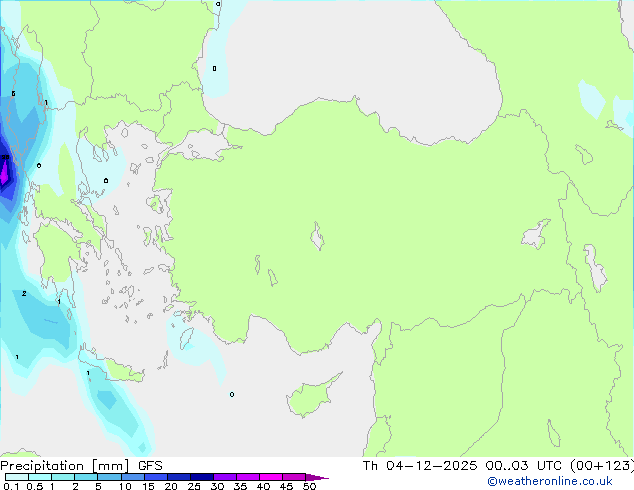
Task: Choose the 20–25 mm legend color swatch
Action: coord(178,477)
